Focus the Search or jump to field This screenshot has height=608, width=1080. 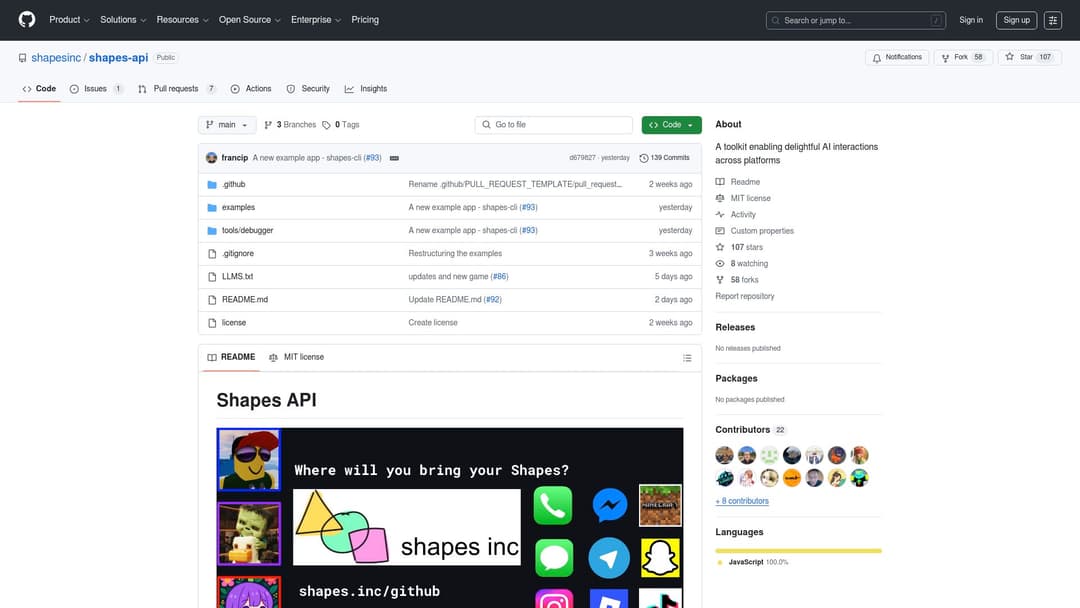855,20
